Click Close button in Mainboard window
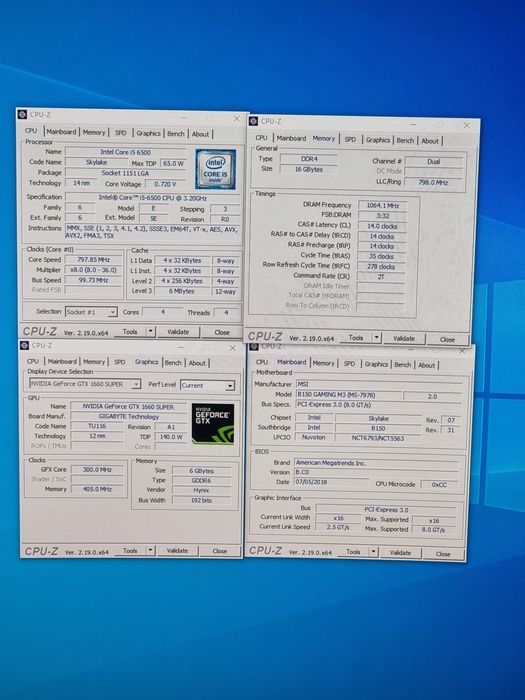The image size is (525, 700). point(443,554)
